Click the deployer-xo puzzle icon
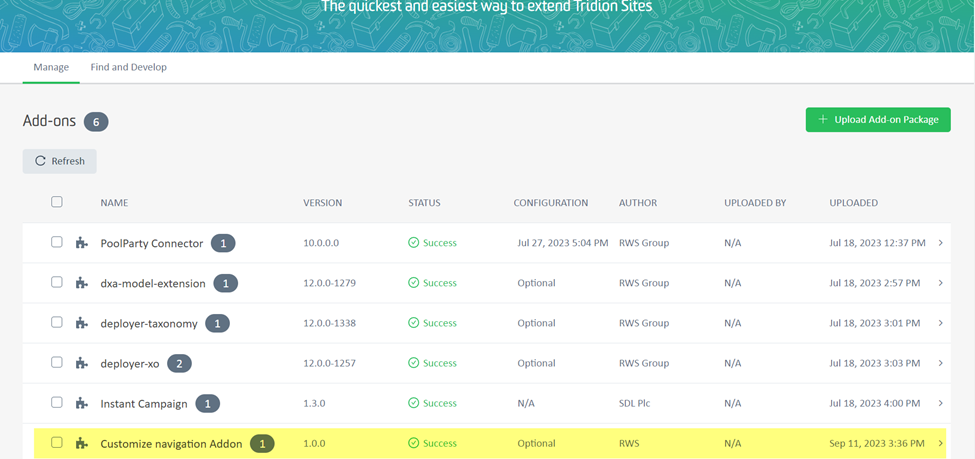The image size is (975, 459). [81, 363]
